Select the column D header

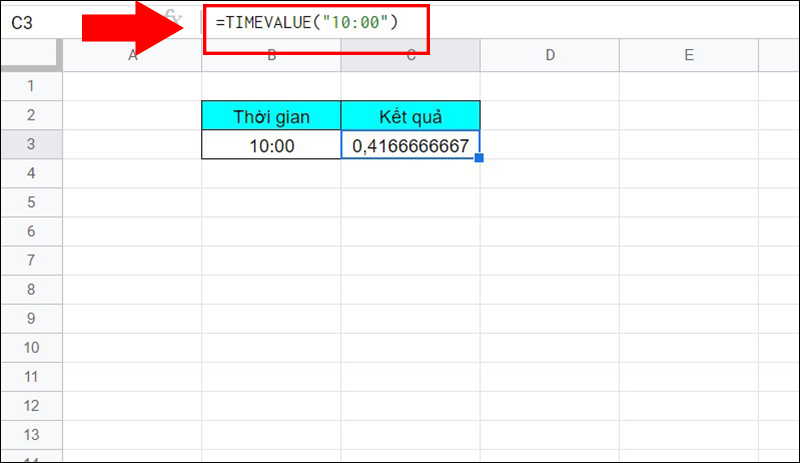(549, 56)
